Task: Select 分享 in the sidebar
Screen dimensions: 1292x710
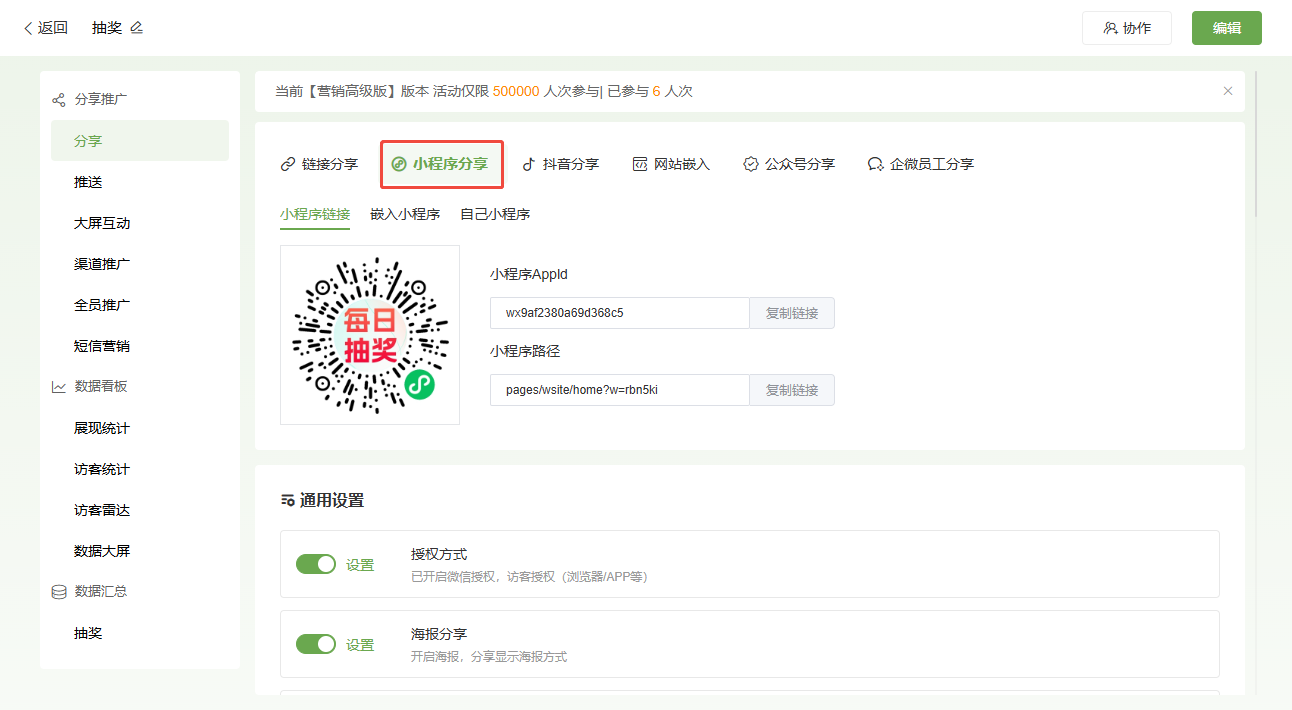Action: pyautogui.click(x=140, y=141)
